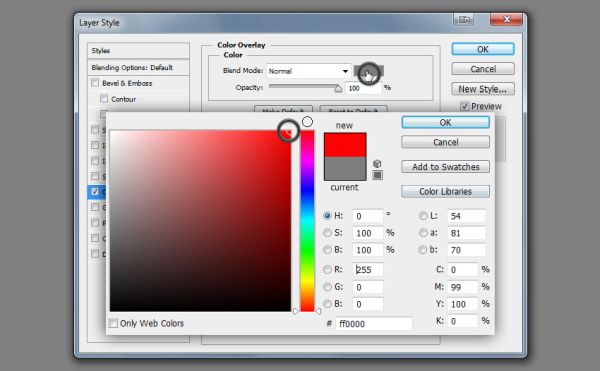Screen dimensions: 600x371
Task: Open Color Libraries
Action: point(445,191)
